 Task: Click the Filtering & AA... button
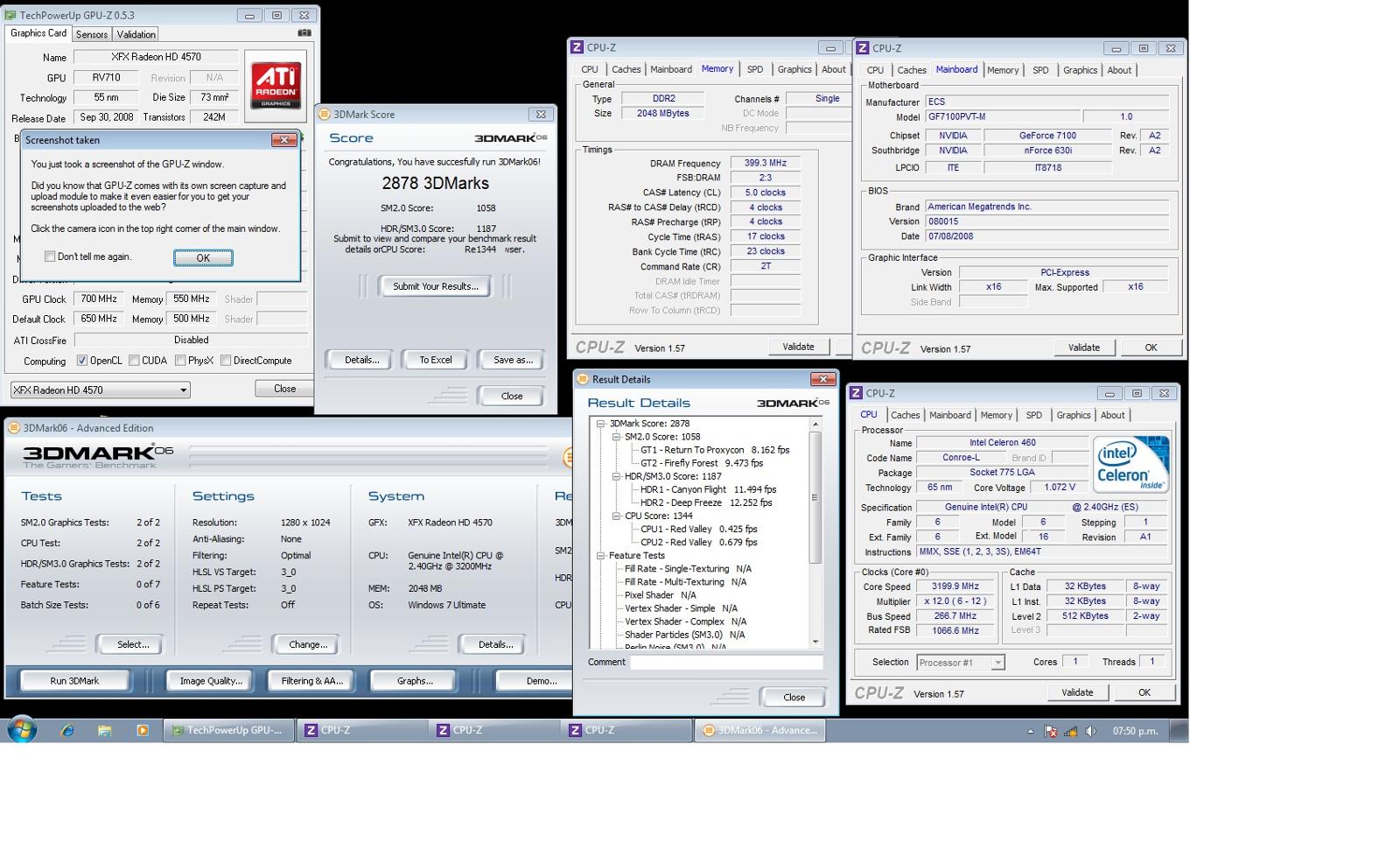(x=311, y=680)
